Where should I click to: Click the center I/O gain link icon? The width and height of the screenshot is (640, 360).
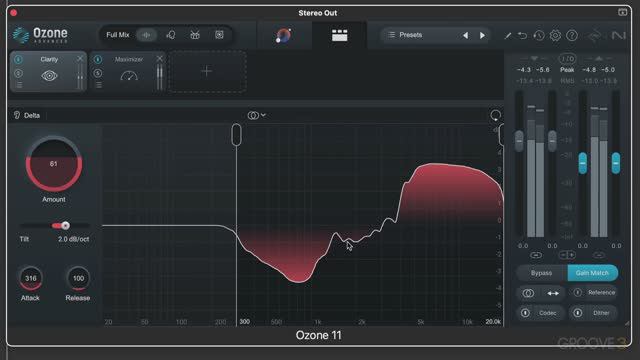pyautogui.click(x=567, y=255)
